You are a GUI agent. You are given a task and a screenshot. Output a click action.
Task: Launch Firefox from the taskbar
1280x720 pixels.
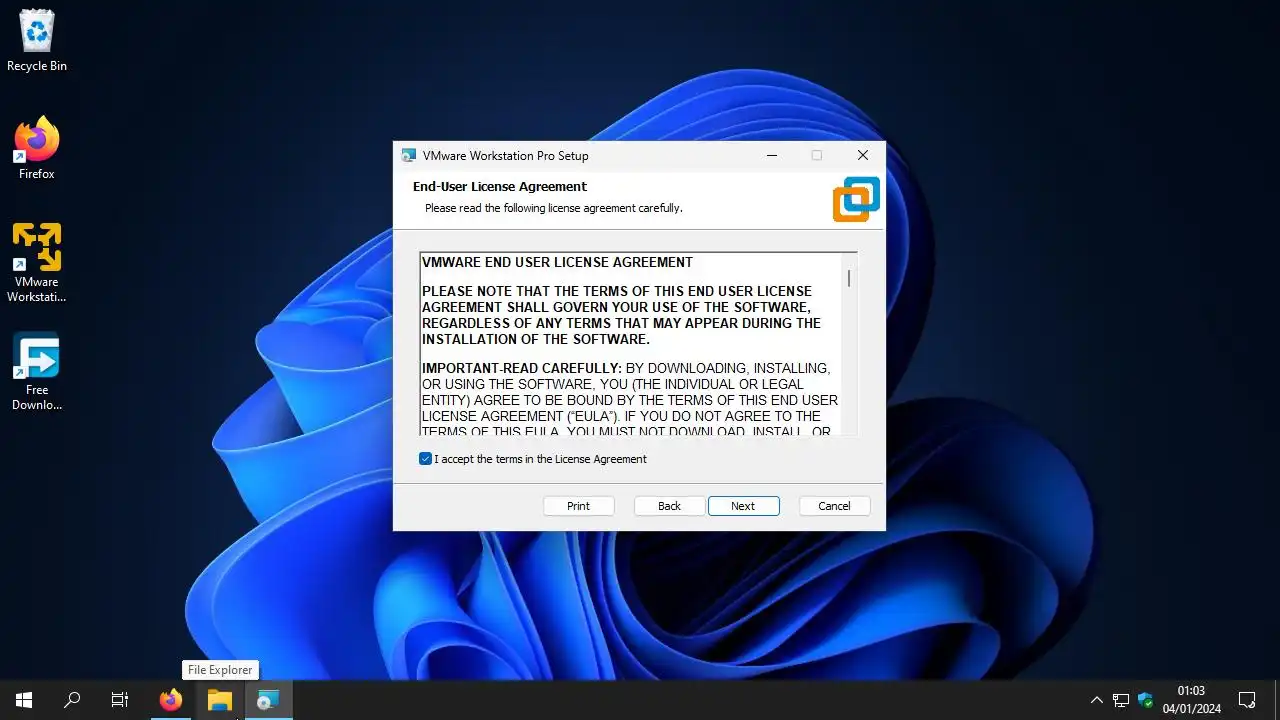coord(171,700)
